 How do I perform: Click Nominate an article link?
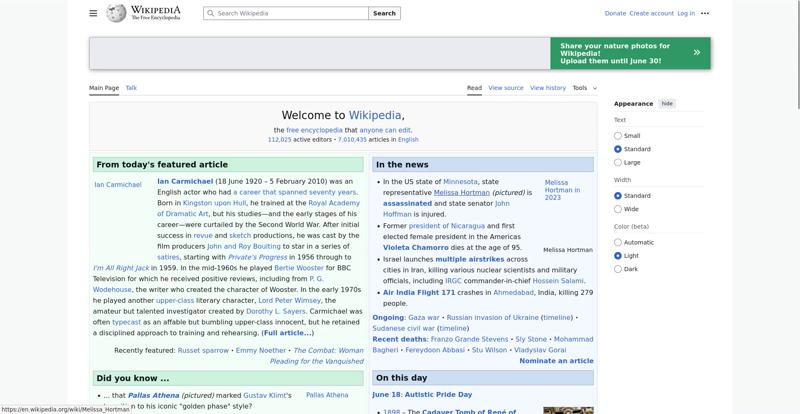pos(556,361)
